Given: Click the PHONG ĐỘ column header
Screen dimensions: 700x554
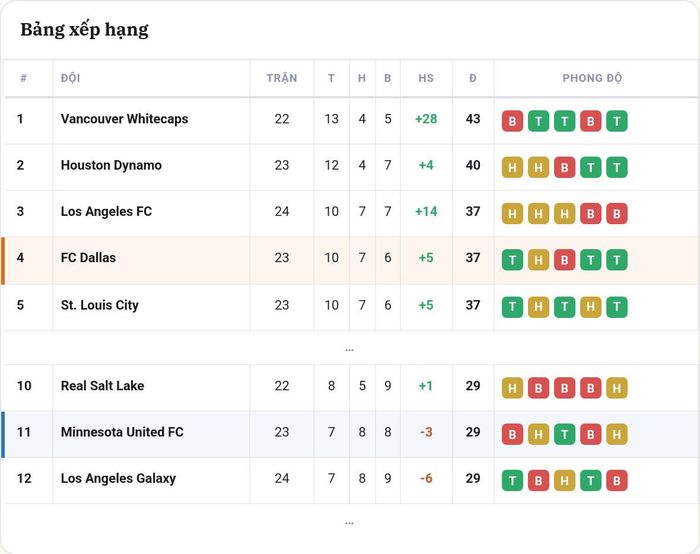Looking at the screenshot, I should [x=592, y=78].
